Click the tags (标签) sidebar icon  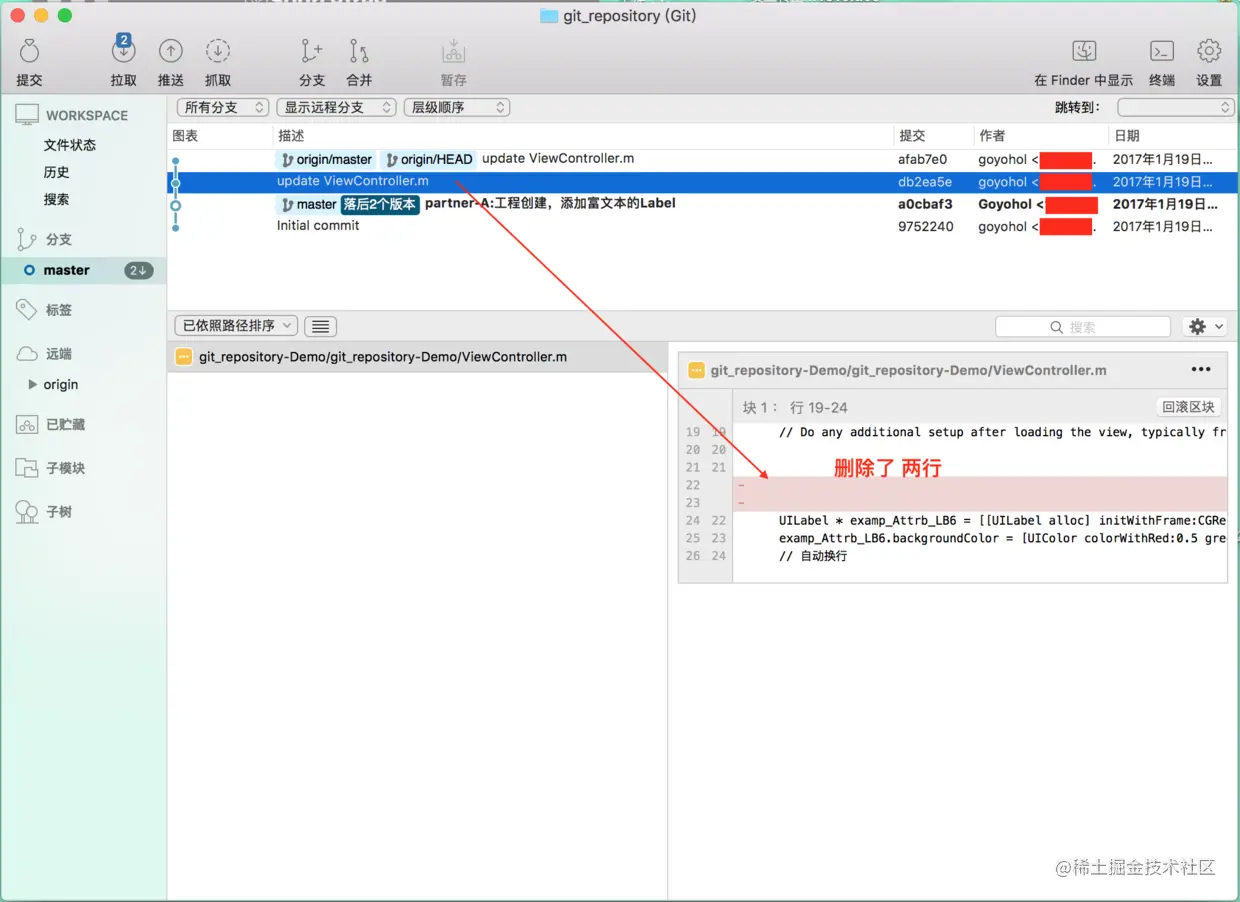27,310
